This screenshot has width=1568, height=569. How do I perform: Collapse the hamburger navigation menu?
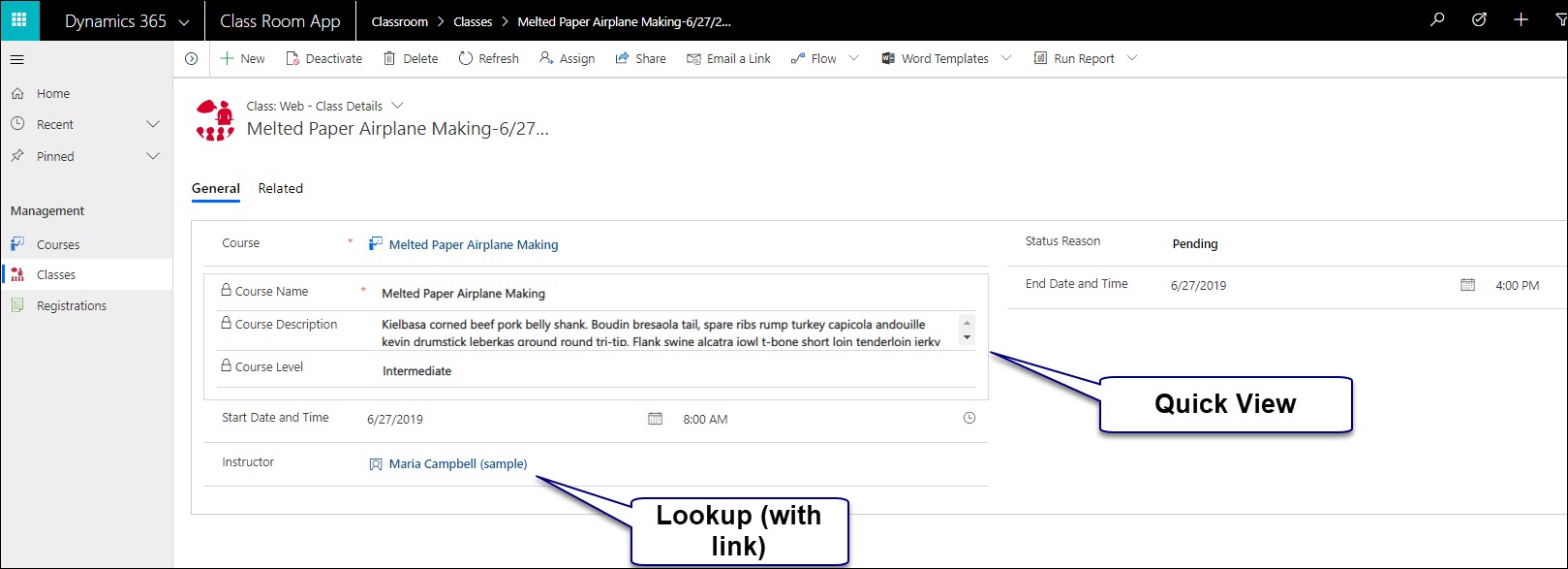coord(16,60)
